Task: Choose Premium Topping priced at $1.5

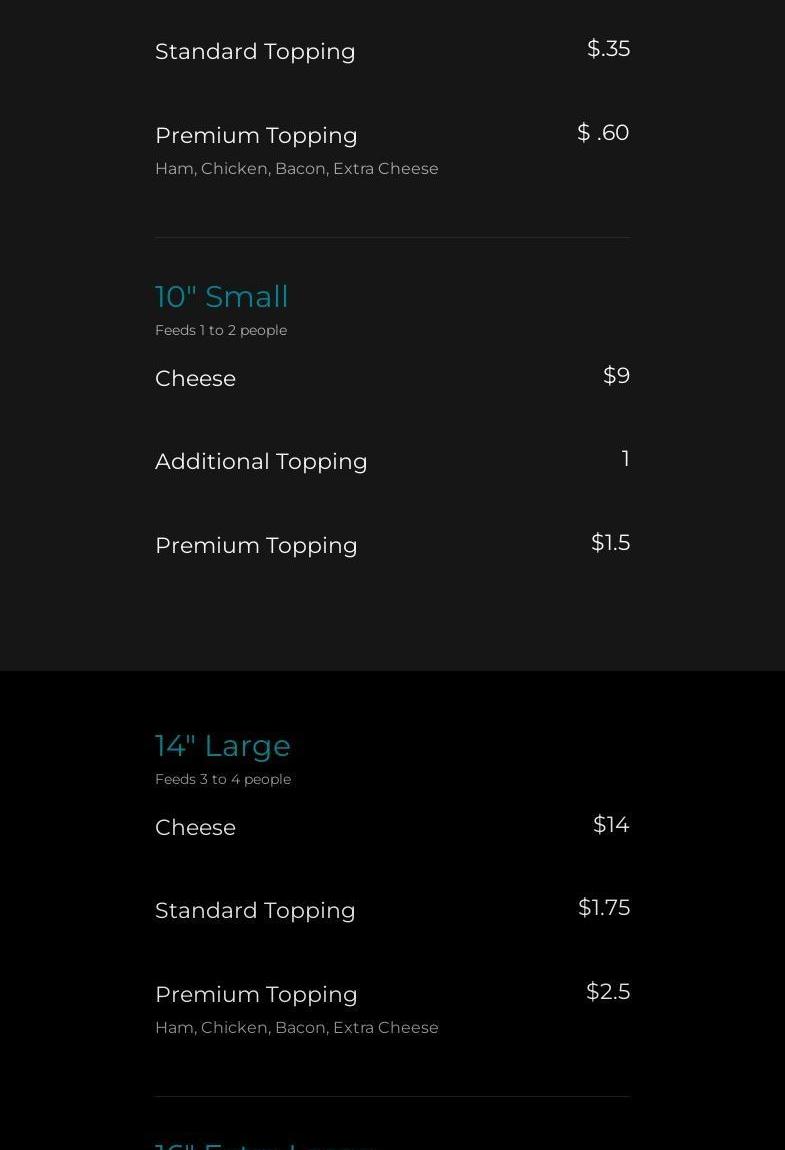Action: (256, 546)
